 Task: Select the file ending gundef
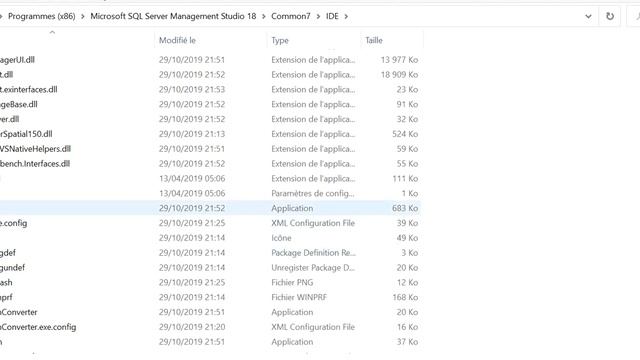(x=12, y=267)
